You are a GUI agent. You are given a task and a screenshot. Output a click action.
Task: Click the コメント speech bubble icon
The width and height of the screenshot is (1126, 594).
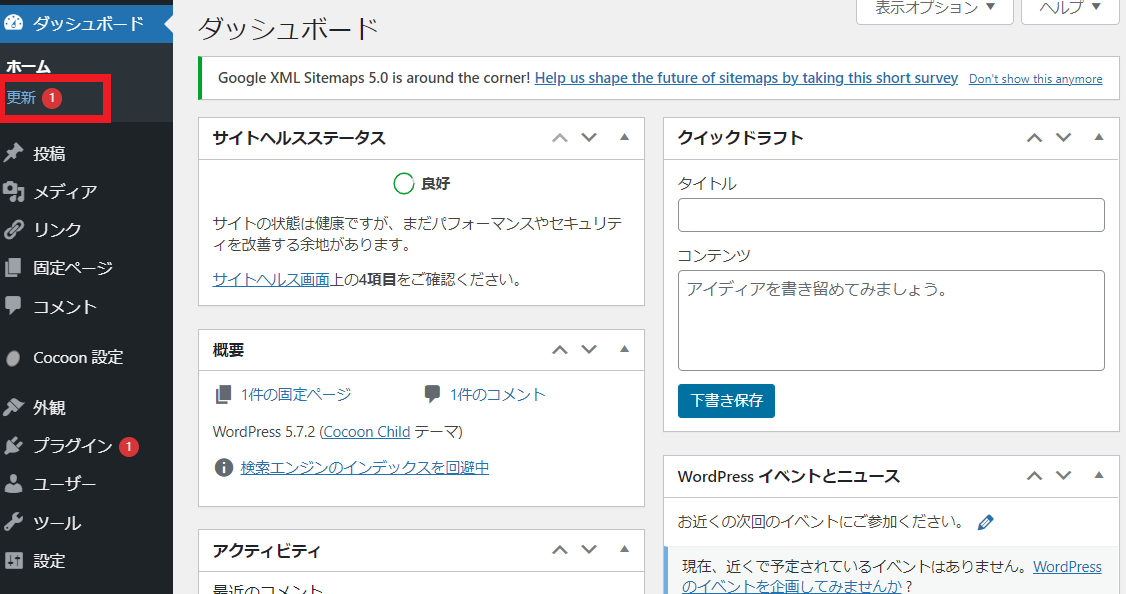tap(14, 306)
